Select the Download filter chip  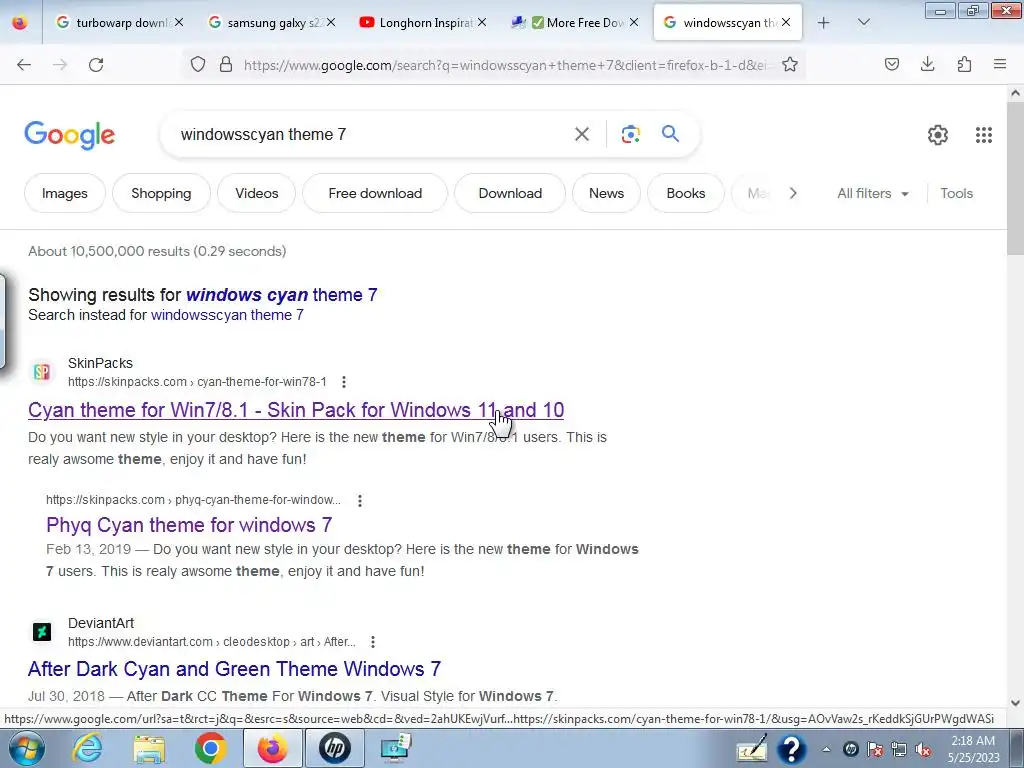point(510,193)
